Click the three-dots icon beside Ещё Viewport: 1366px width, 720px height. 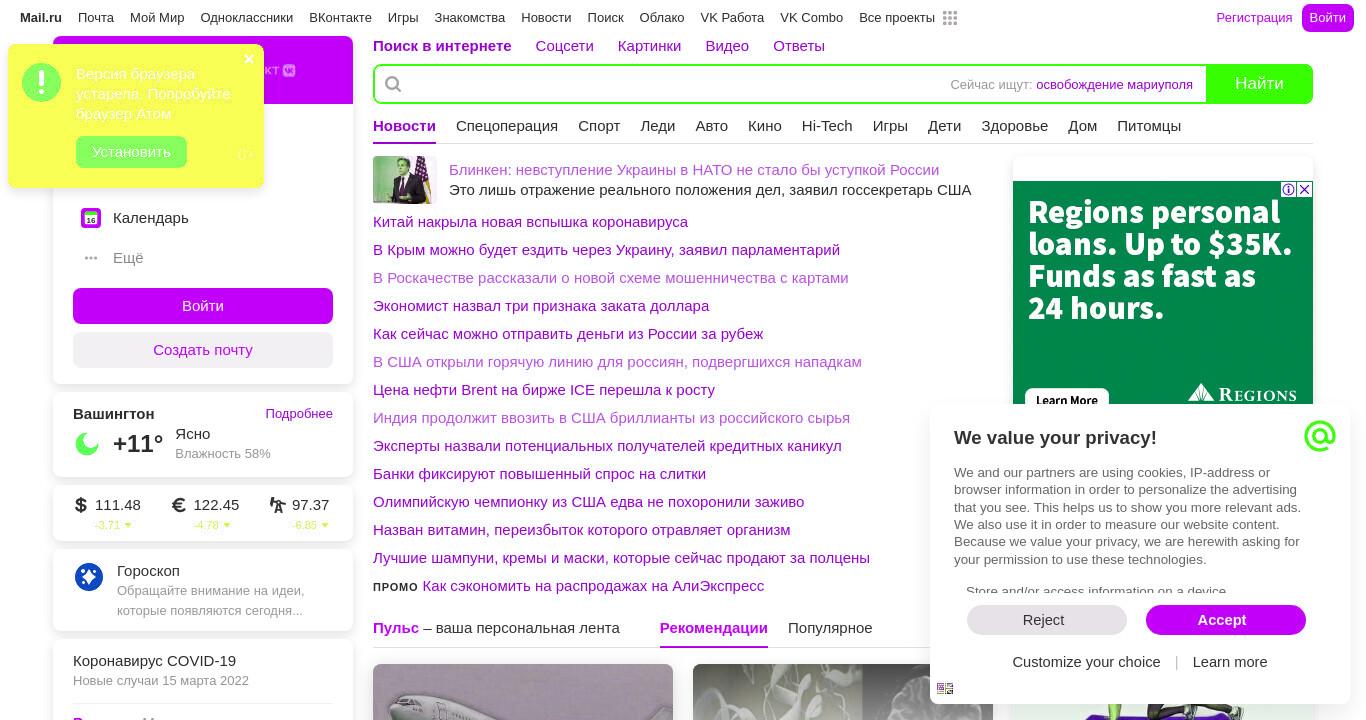[x=91, y=258]
